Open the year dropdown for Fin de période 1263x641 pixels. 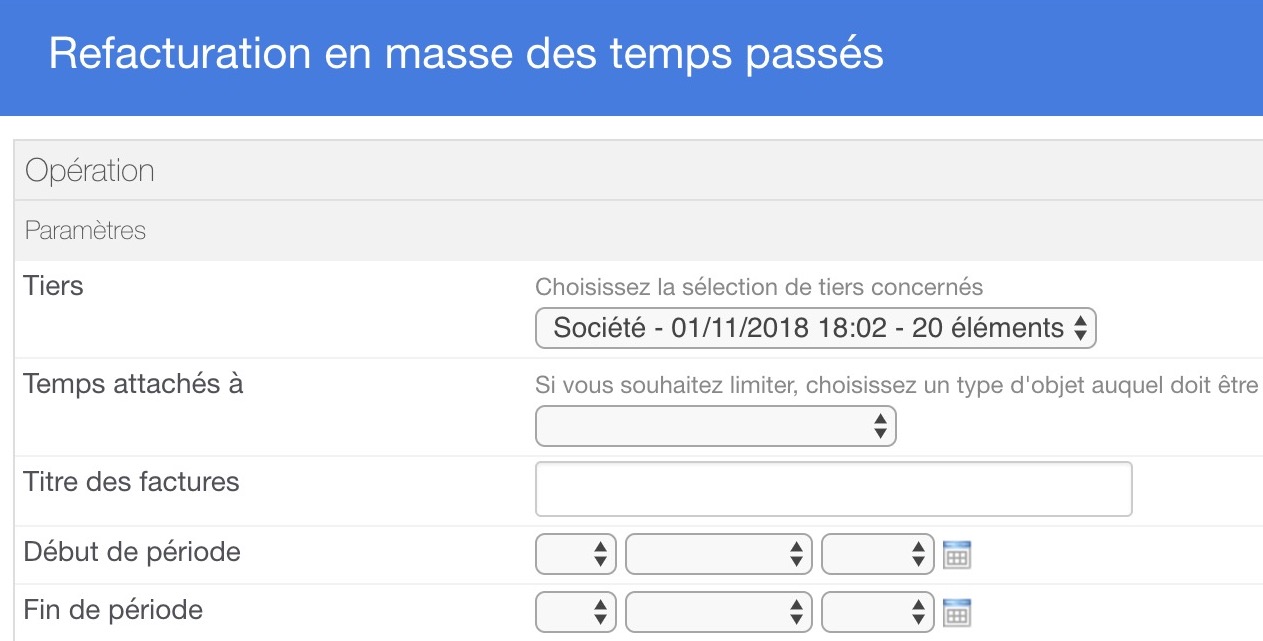point(878,612)
